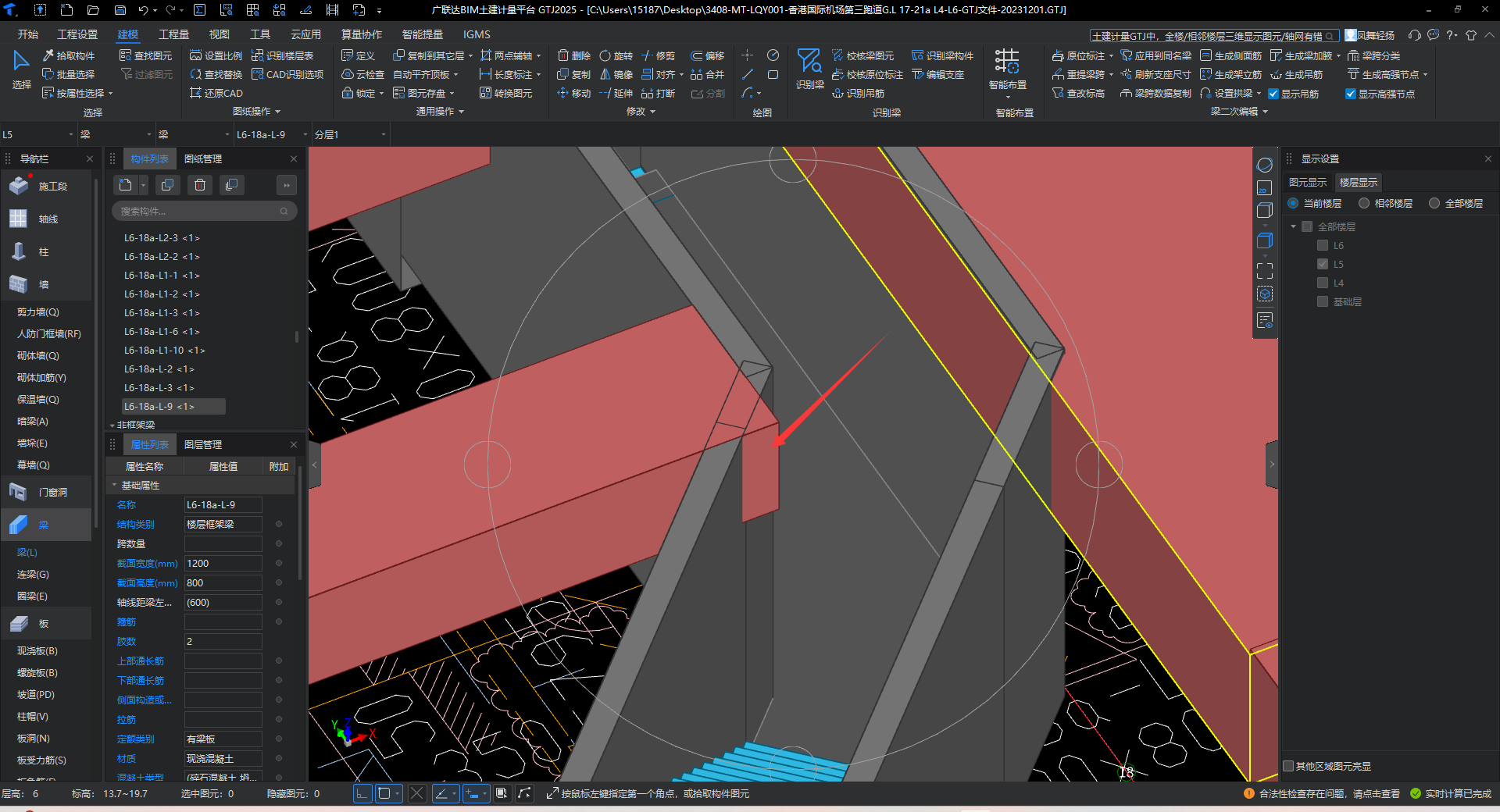The image size is (1500, 812).
Task: Expand the 通用操作 group dropdown
Action: pos(461,112)
